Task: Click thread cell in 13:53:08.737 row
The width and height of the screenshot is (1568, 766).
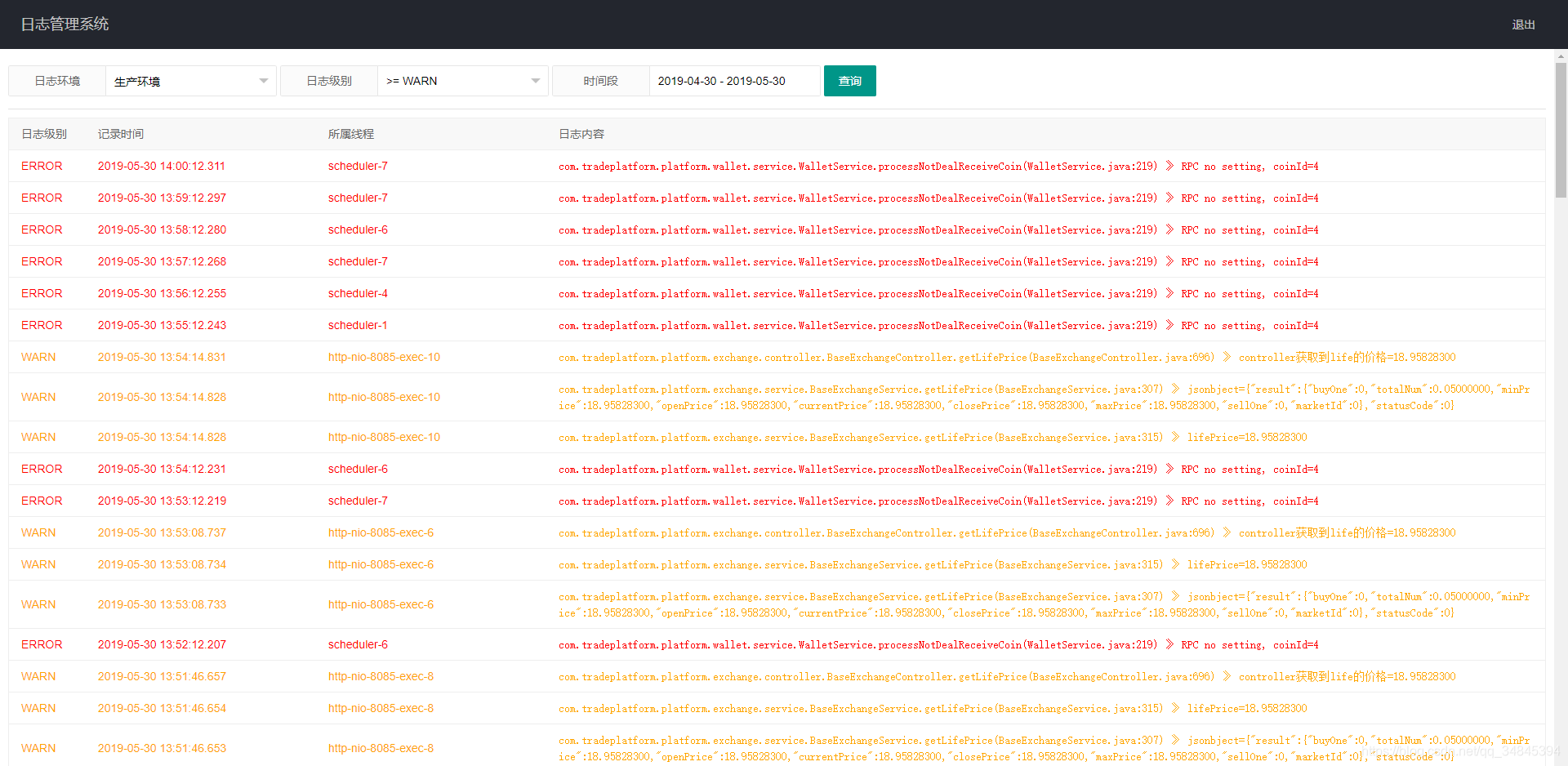Action: point(381,532)
